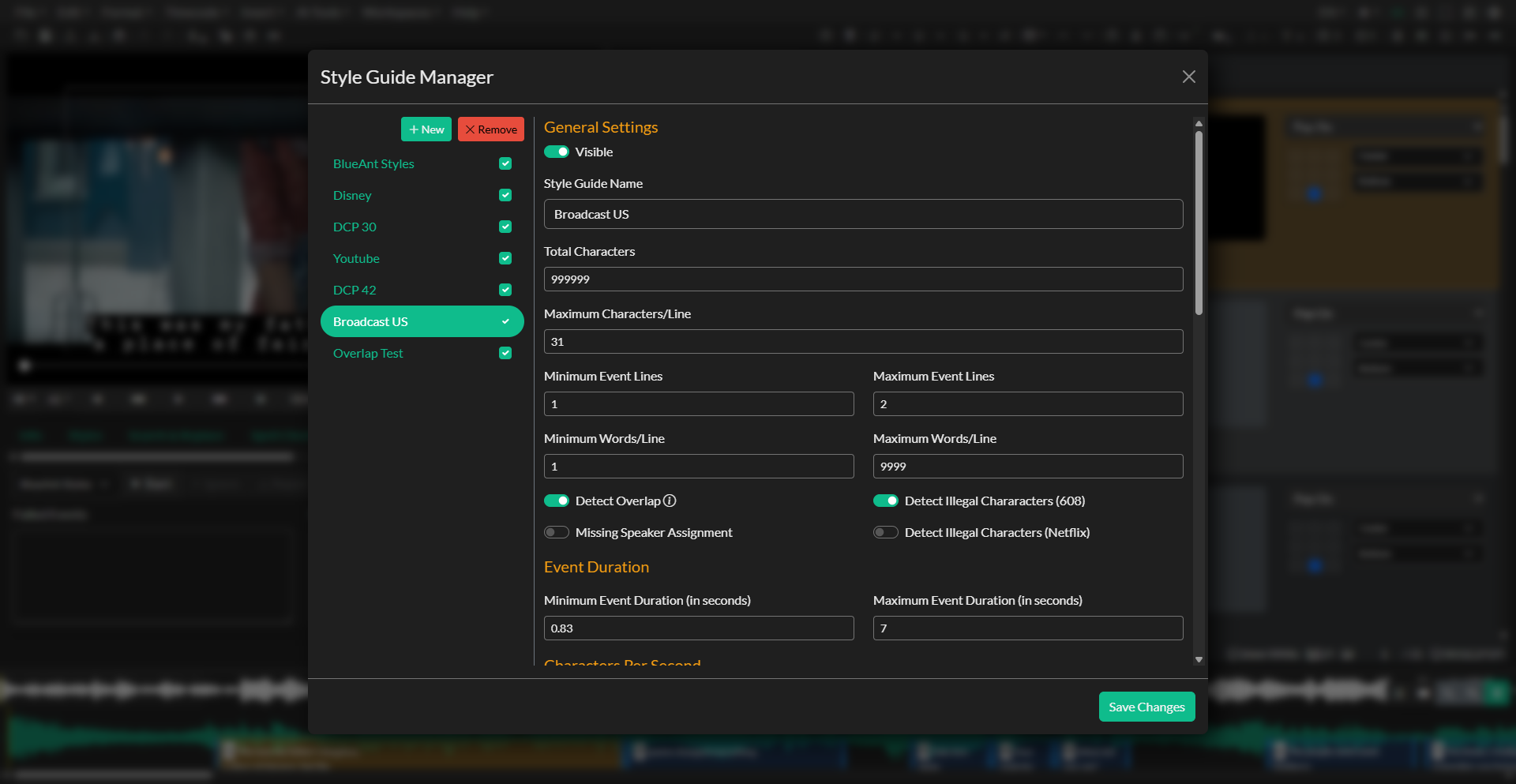
Task: Close the Style Guide Manager dialog
Action: click(1188, 77)
